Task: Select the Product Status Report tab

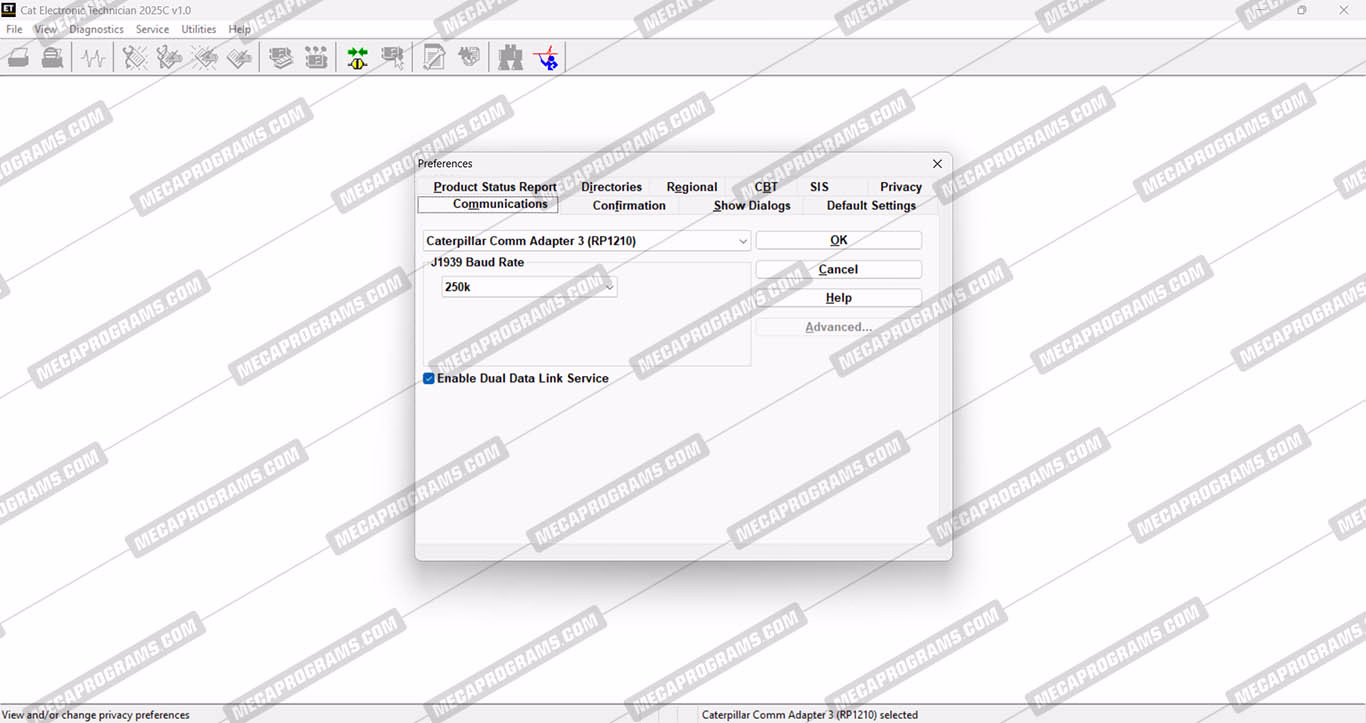Action: (x=495, y=187)
